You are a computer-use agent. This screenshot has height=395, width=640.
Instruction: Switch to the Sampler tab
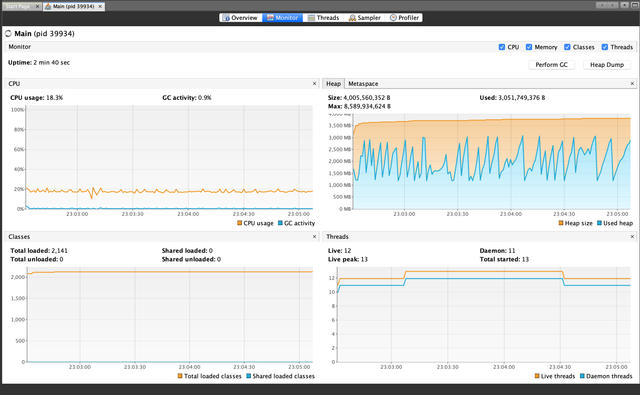[364, 18]
